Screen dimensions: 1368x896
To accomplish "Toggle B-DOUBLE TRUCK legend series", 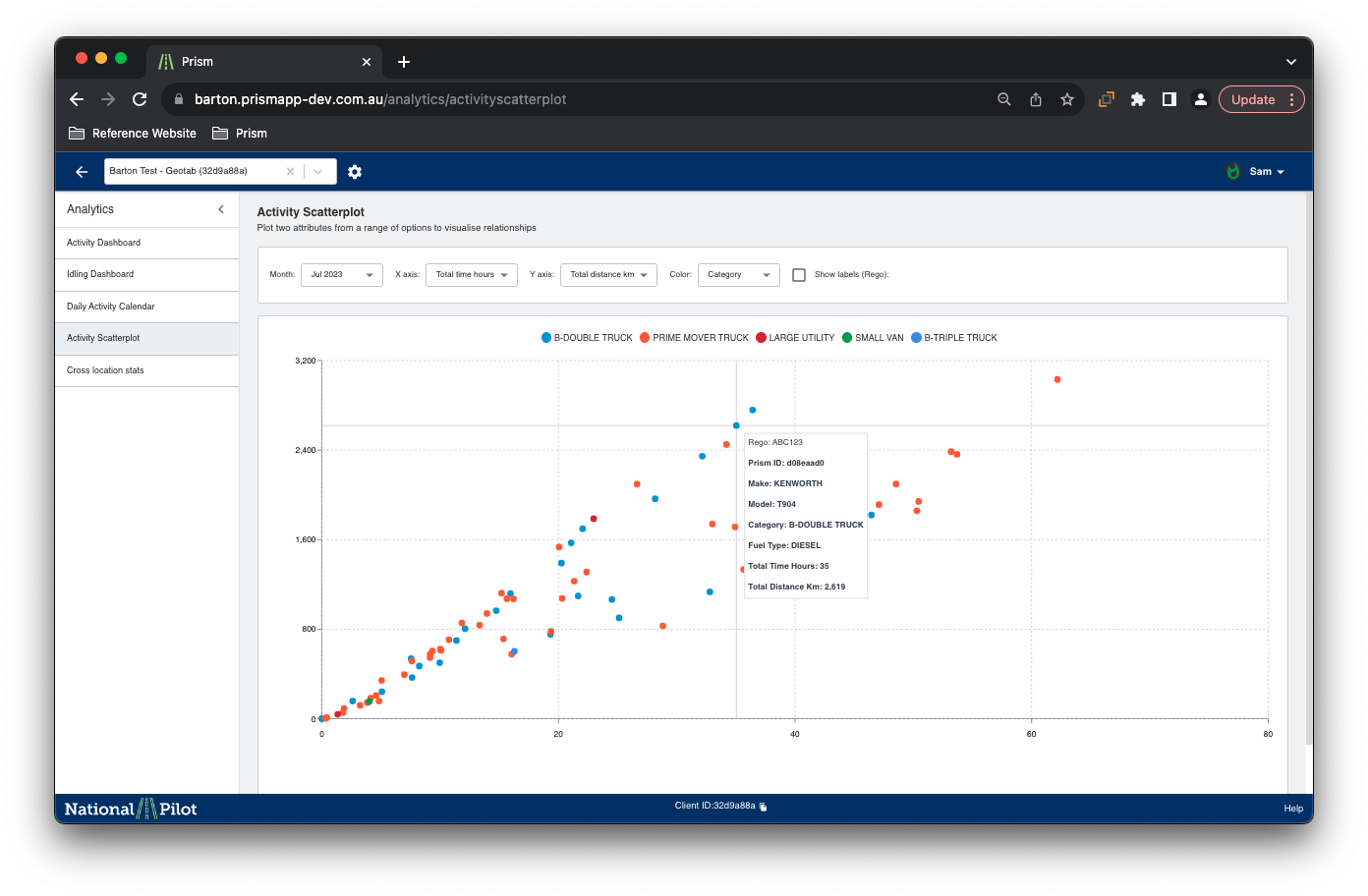I will (587, 338).
